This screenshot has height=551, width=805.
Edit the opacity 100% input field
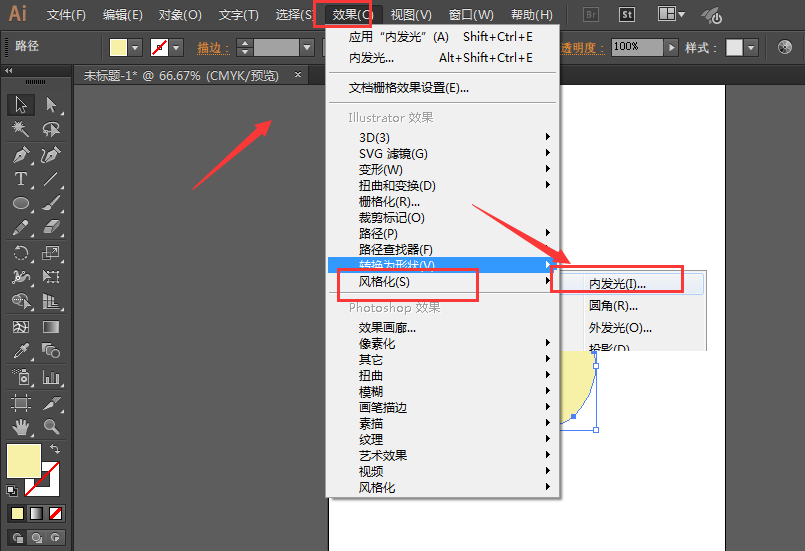click(x=637, y=47)
